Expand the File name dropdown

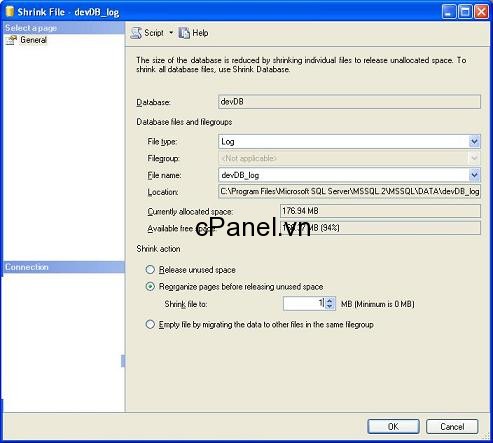tap(474, 175)
